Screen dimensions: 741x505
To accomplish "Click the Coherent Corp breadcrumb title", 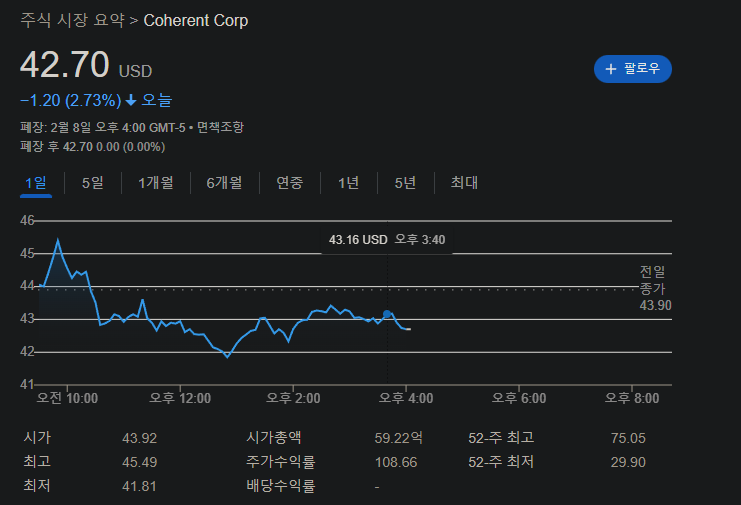I will pos(196,20).
